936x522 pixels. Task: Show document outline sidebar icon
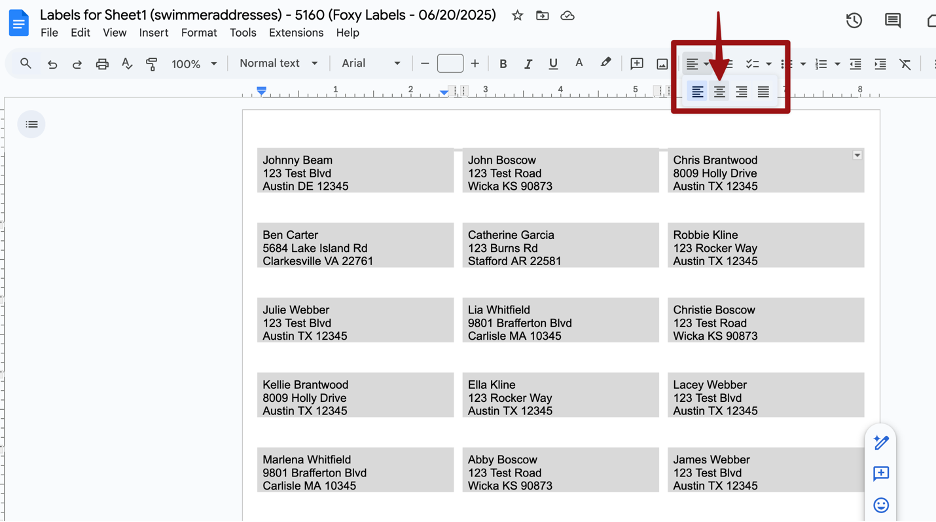pos(32,124)
